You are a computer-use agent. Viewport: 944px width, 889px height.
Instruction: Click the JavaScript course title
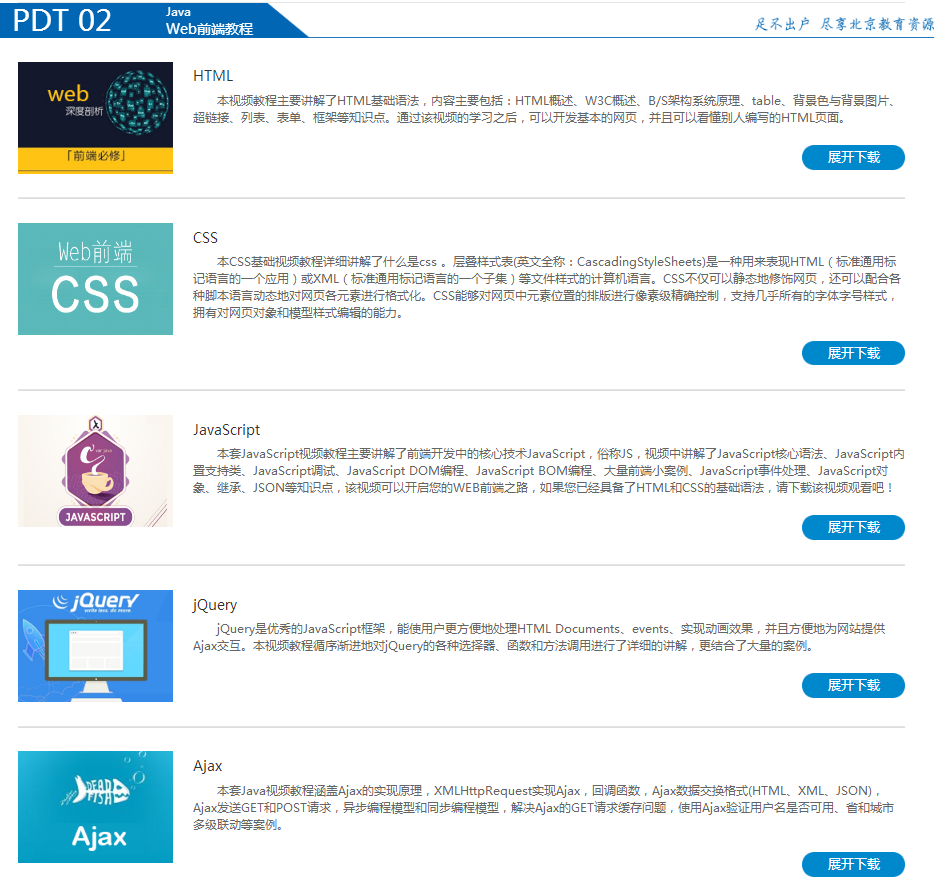(x=226, y=430)
